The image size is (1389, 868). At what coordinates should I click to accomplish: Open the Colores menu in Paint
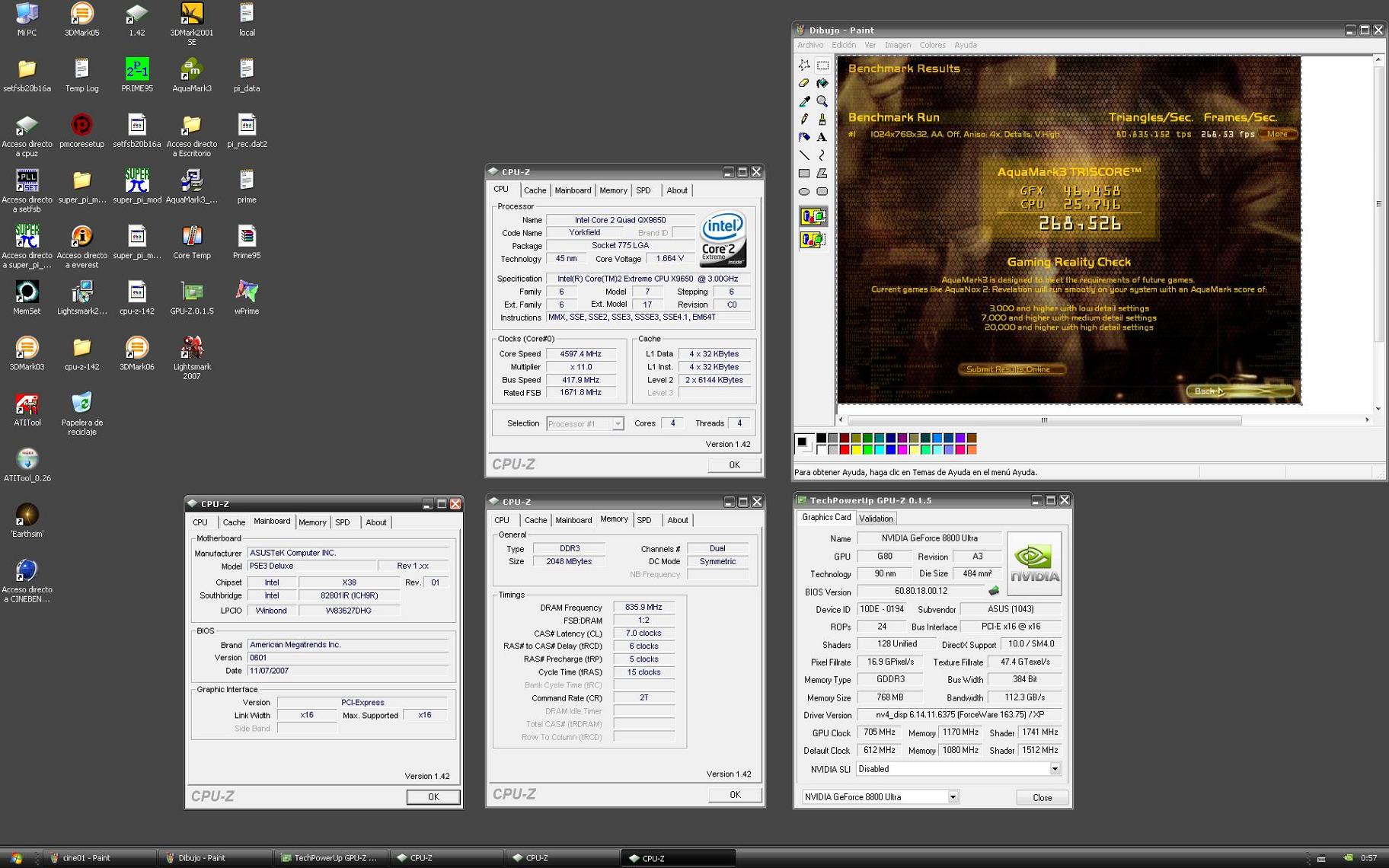pyautogui.click(x=932, y=45)
